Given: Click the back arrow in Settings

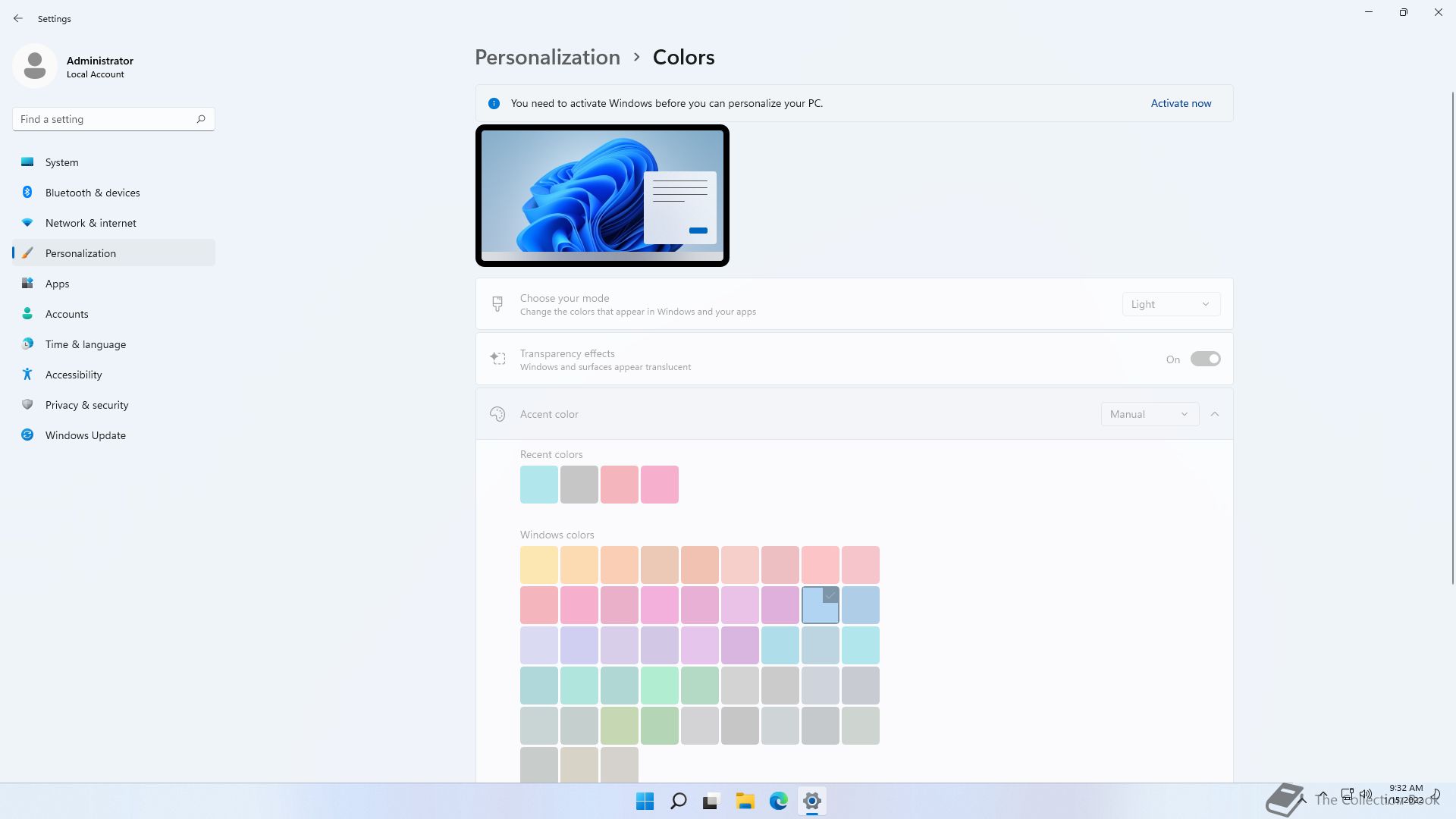Looking at the screenshot, I should [18, 18].
